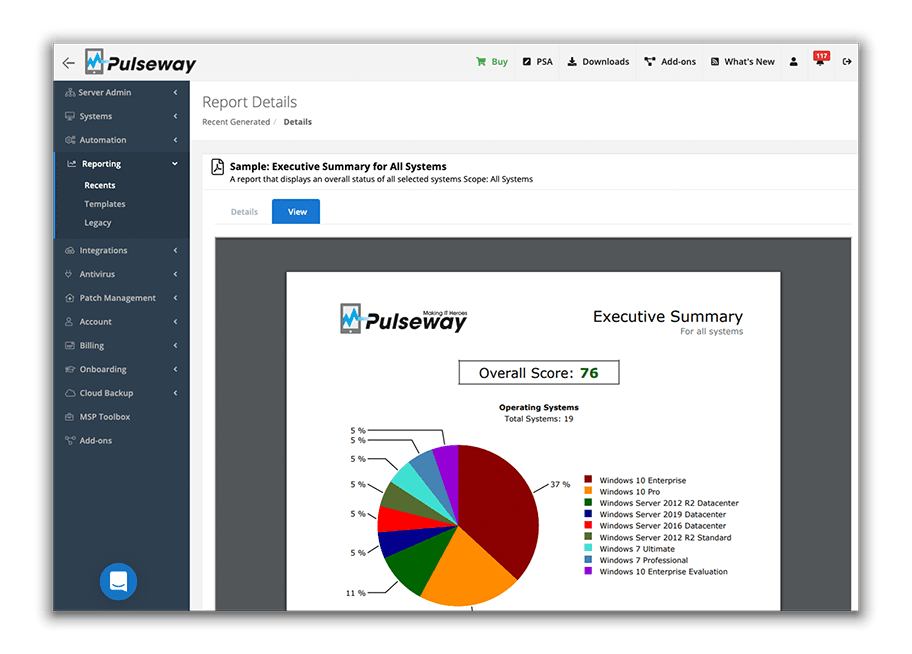Click the Onboarding sidebar icon
The width and height of the screenshot is (912, 654).
[x=70, y=369]
